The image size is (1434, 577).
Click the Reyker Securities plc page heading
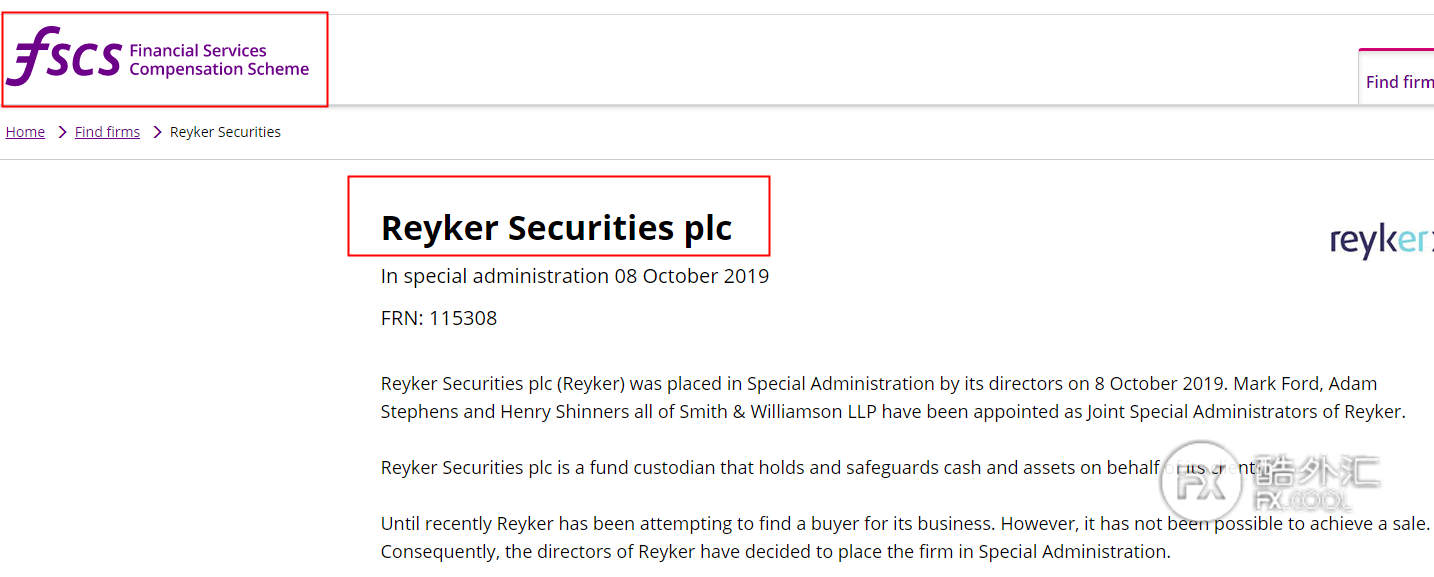coord(557,228)
